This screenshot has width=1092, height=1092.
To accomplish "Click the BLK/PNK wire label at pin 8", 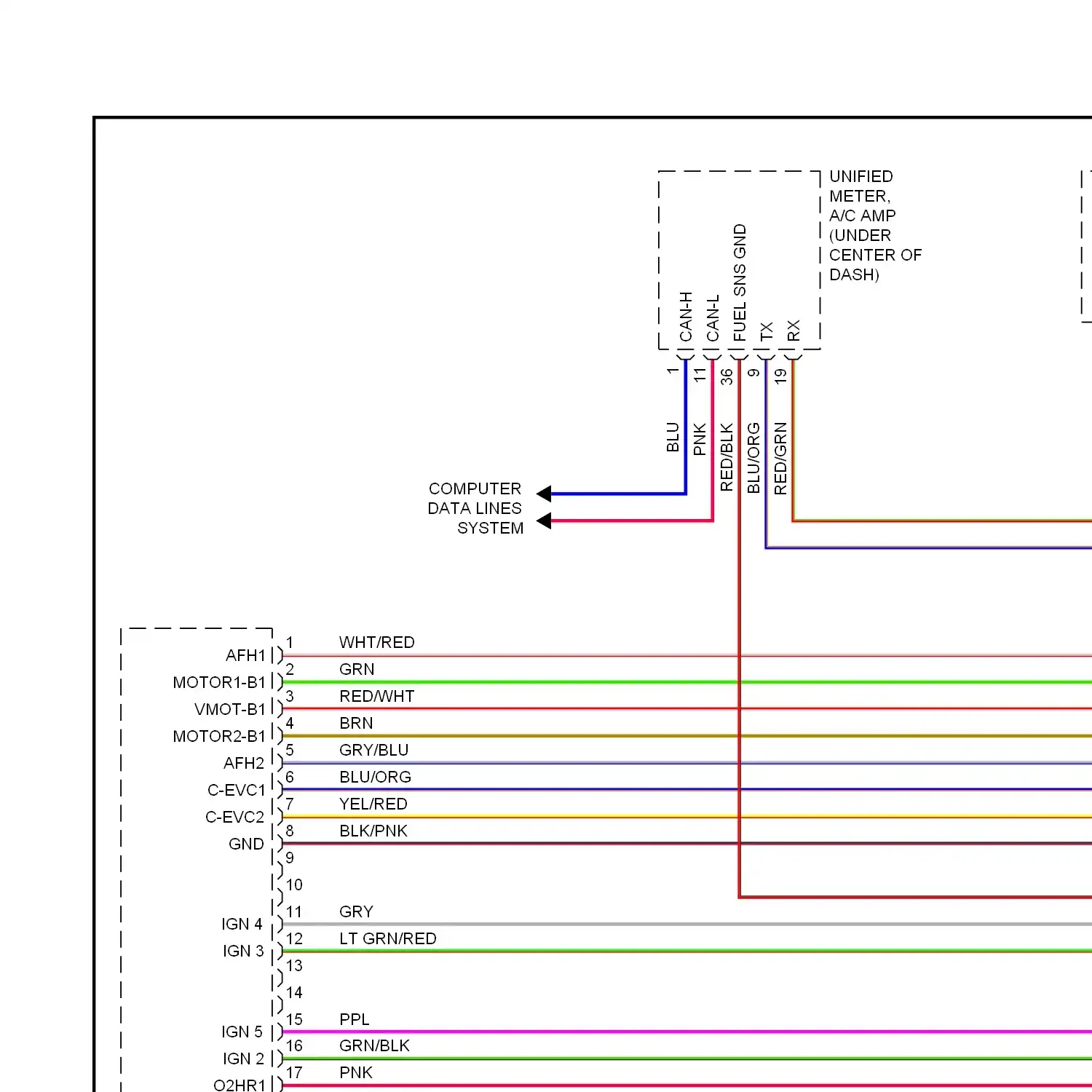I will pyautogui.click(x=373, y=831).
